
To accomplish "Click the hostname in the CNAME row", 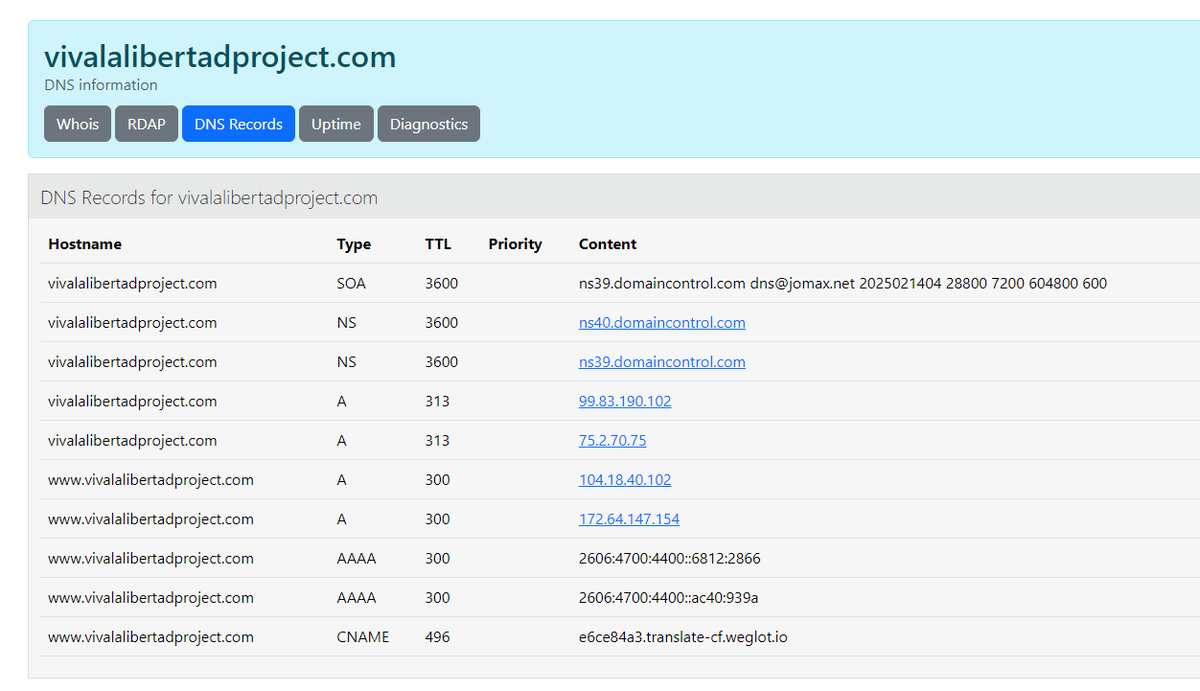I will (151, 637).
